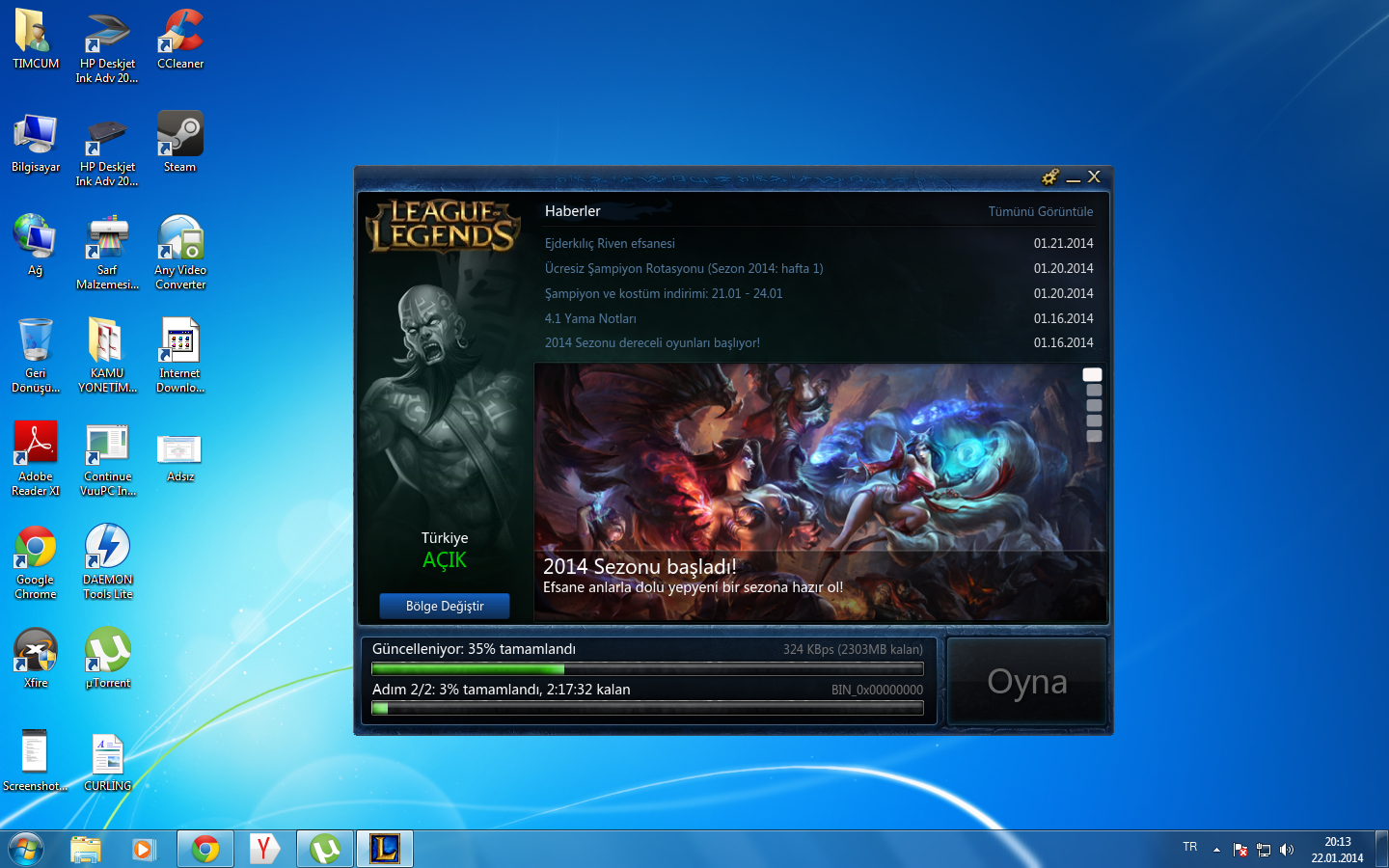Select Steam desktop icon
This screenshot has height=868, width=1389.
[x=180, y=142]
